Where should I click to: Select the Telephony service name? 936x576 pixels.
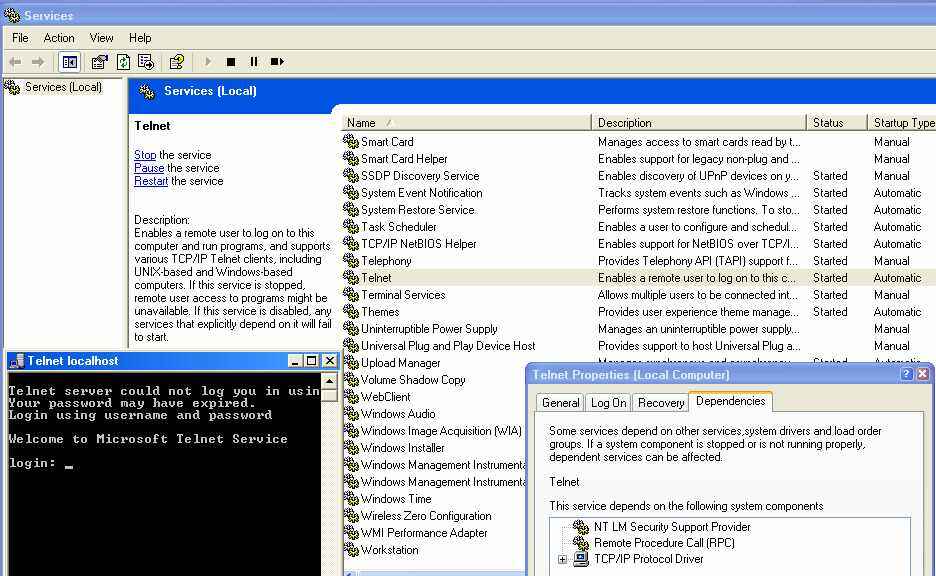(x=386, y=261)
